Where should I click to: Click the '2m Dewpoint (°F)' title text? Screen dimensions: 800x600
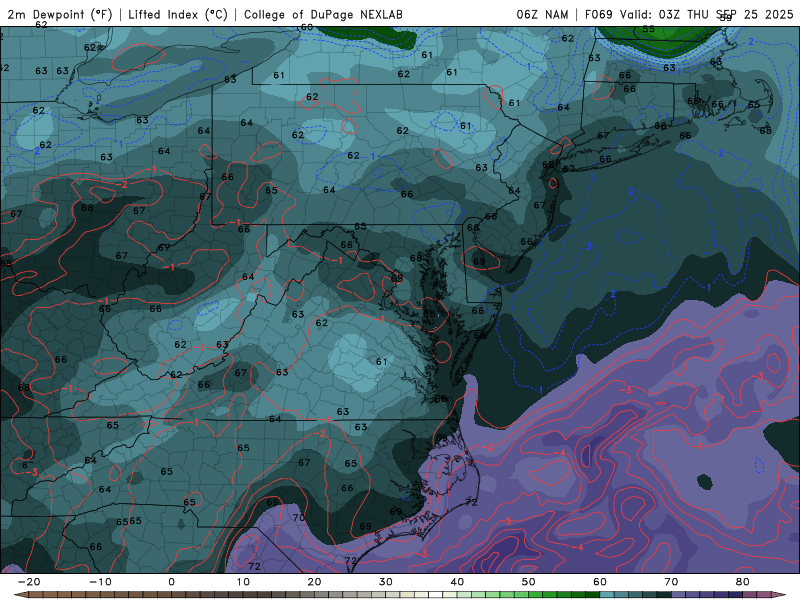click(60, 14)
